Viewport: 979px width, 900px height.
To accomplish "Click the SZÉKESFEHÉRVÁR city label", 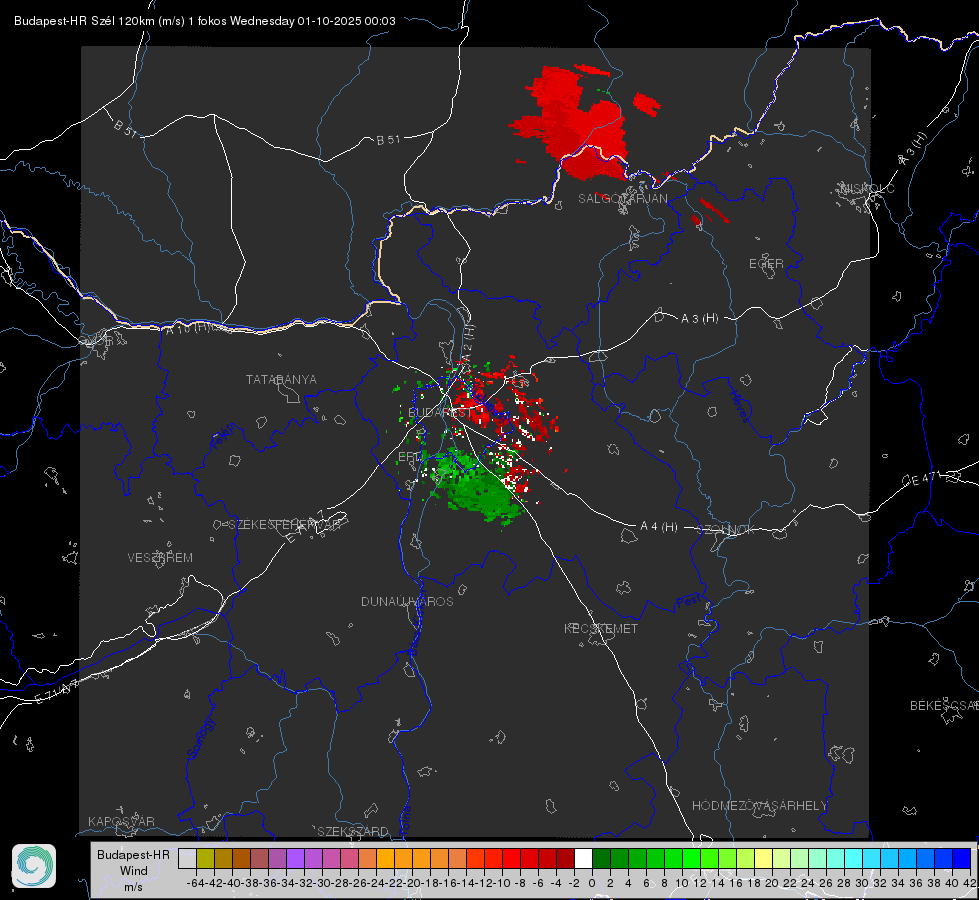I will pyautogui.click(x=284, y=525).
